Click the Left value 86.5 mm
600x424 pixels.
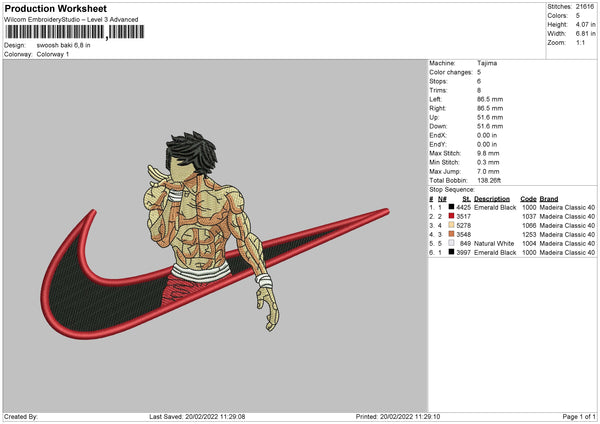490,99
